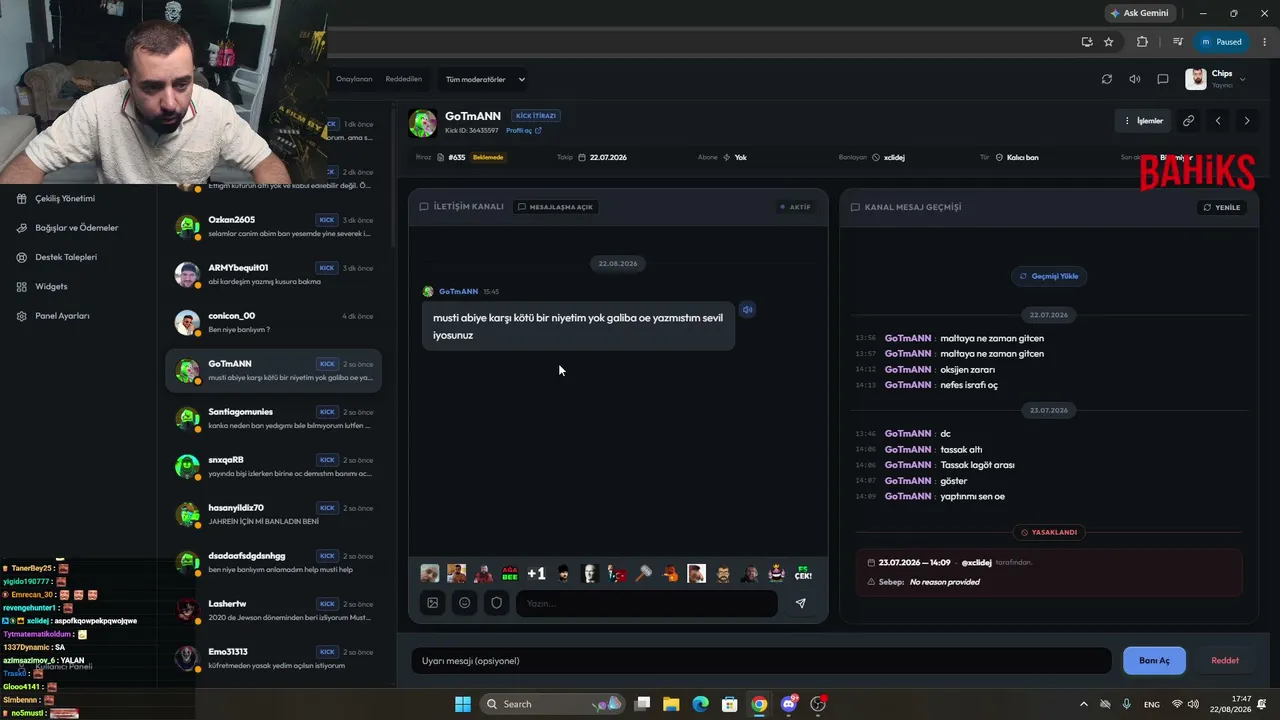Click the Tassak lagöt arası history message

[977, 465]
